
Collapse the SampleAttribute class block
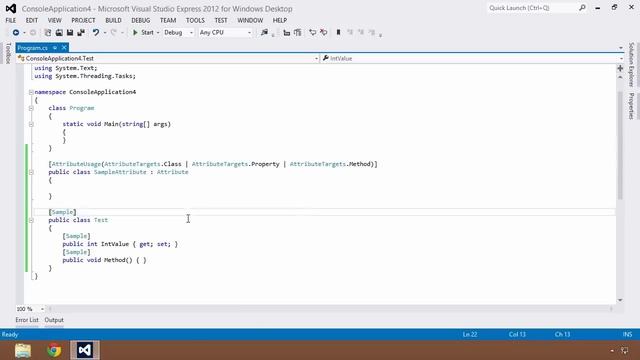[31, 172]
